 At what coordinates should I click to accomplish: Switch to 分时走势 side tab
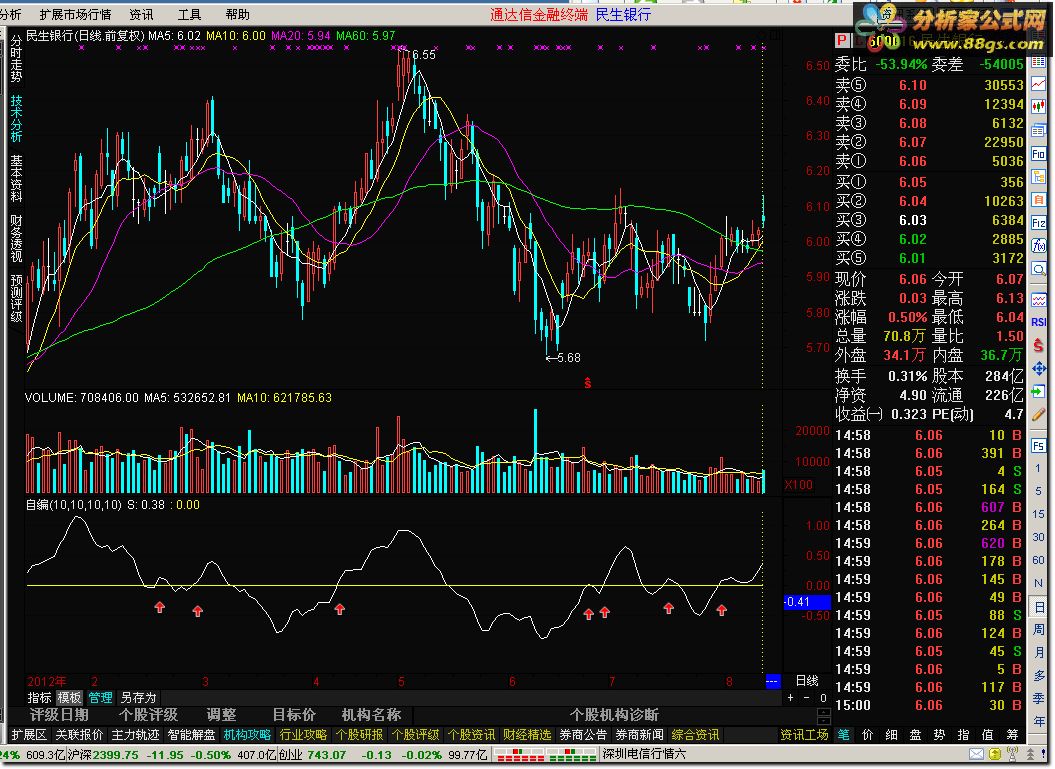pos(16,59)
